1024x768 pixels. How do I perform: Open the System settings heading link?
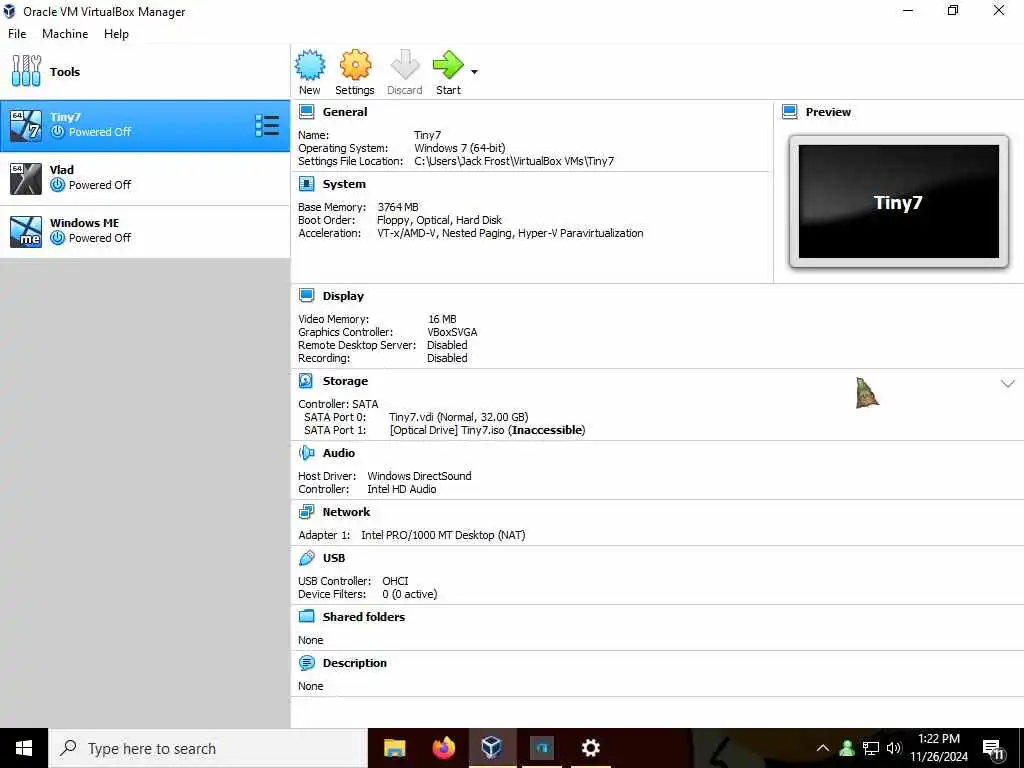pos(344,184)
